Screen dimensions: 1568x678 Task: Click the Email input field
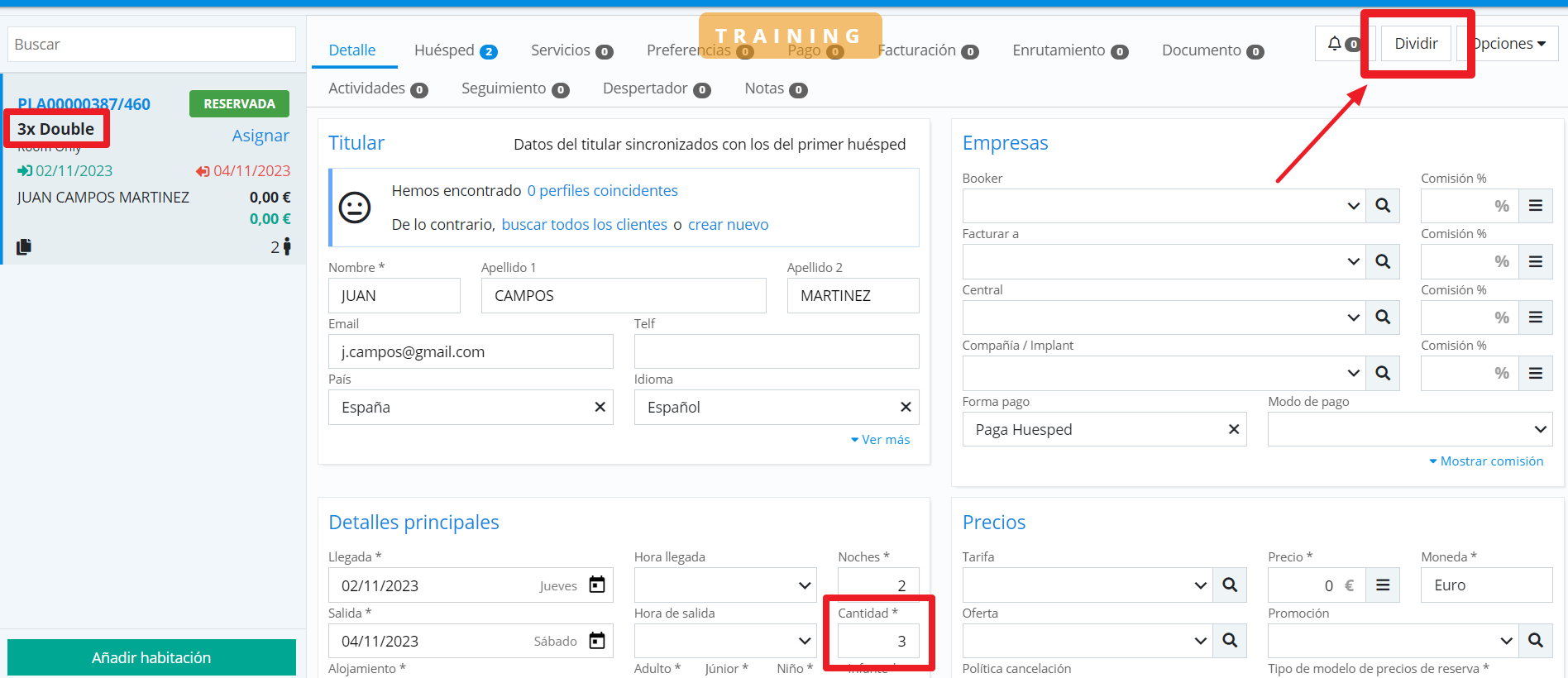pyautogui.click(x=471, y=351)
